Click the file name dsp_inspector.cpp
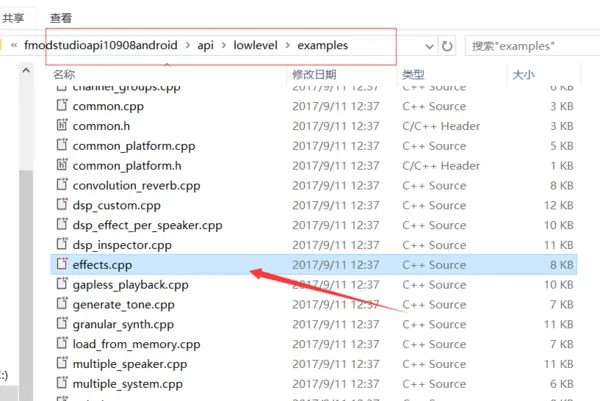The image size is (600, 401). (122, 245)
